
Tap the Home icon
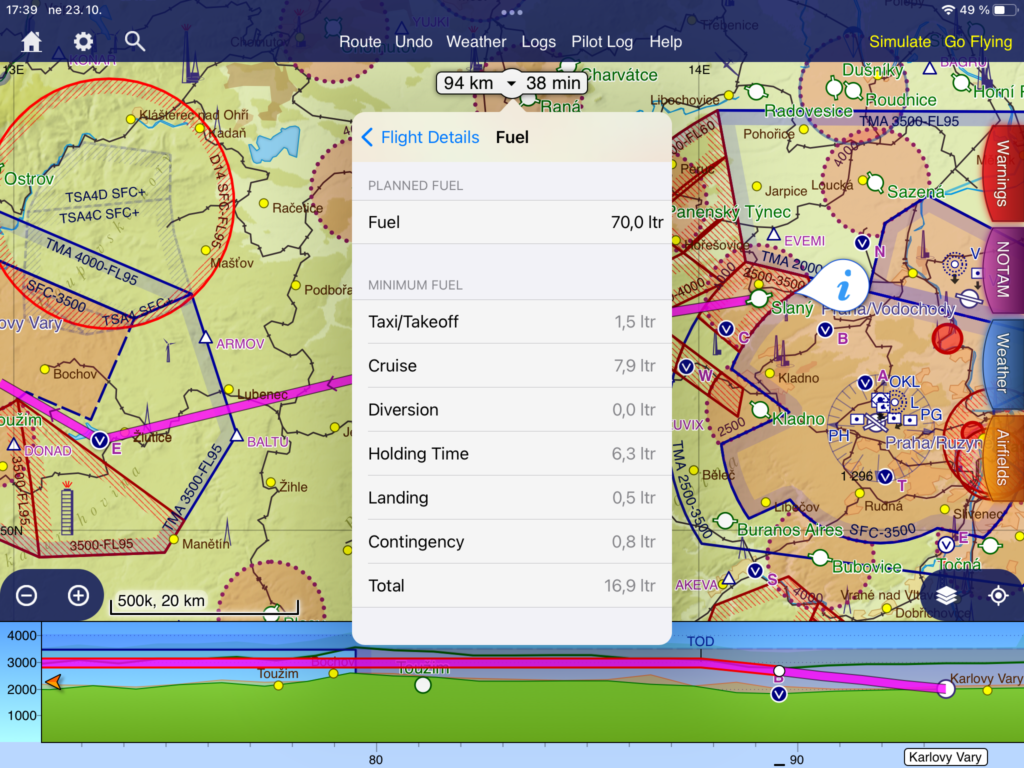(32, 42)
